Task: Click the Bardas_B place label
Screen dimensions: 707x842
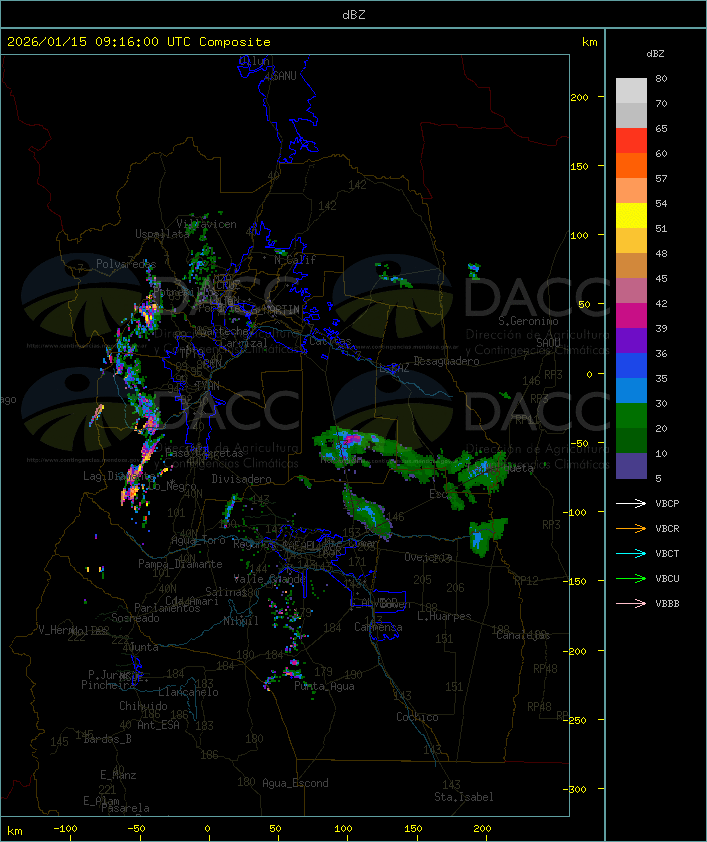Action: tap(107, 739)
